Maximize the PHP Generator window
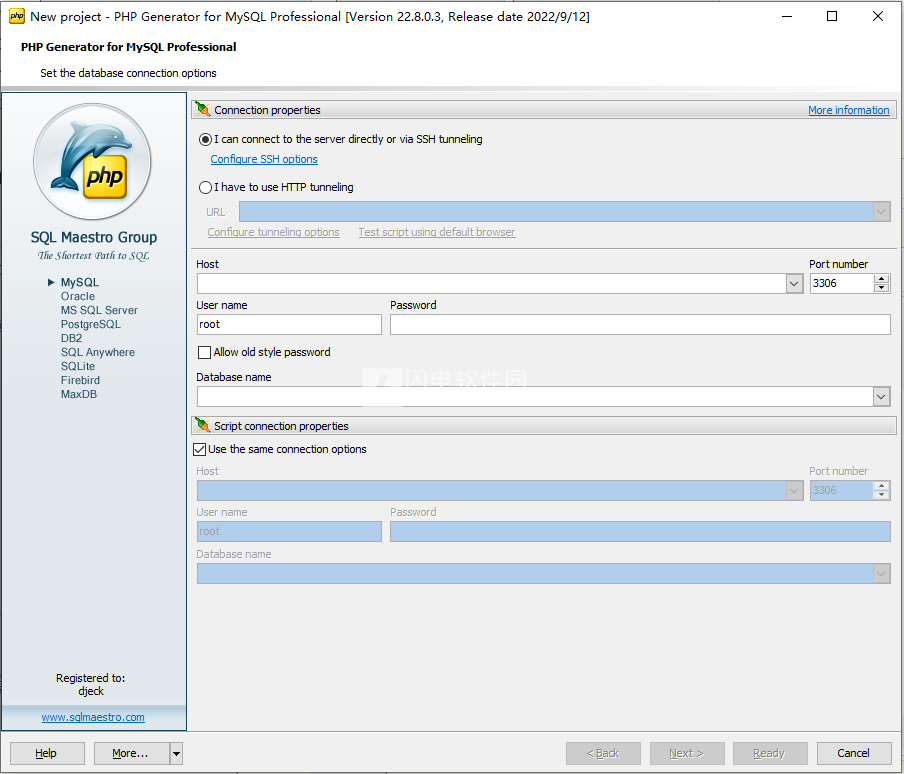 click(x=832, y=16)
